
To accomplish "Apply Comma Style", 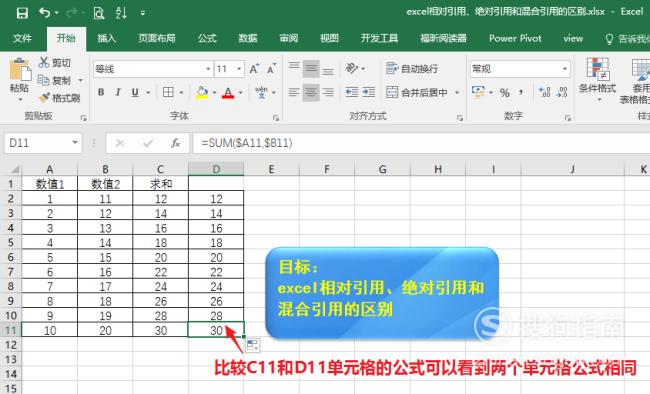I will point(521,92).
